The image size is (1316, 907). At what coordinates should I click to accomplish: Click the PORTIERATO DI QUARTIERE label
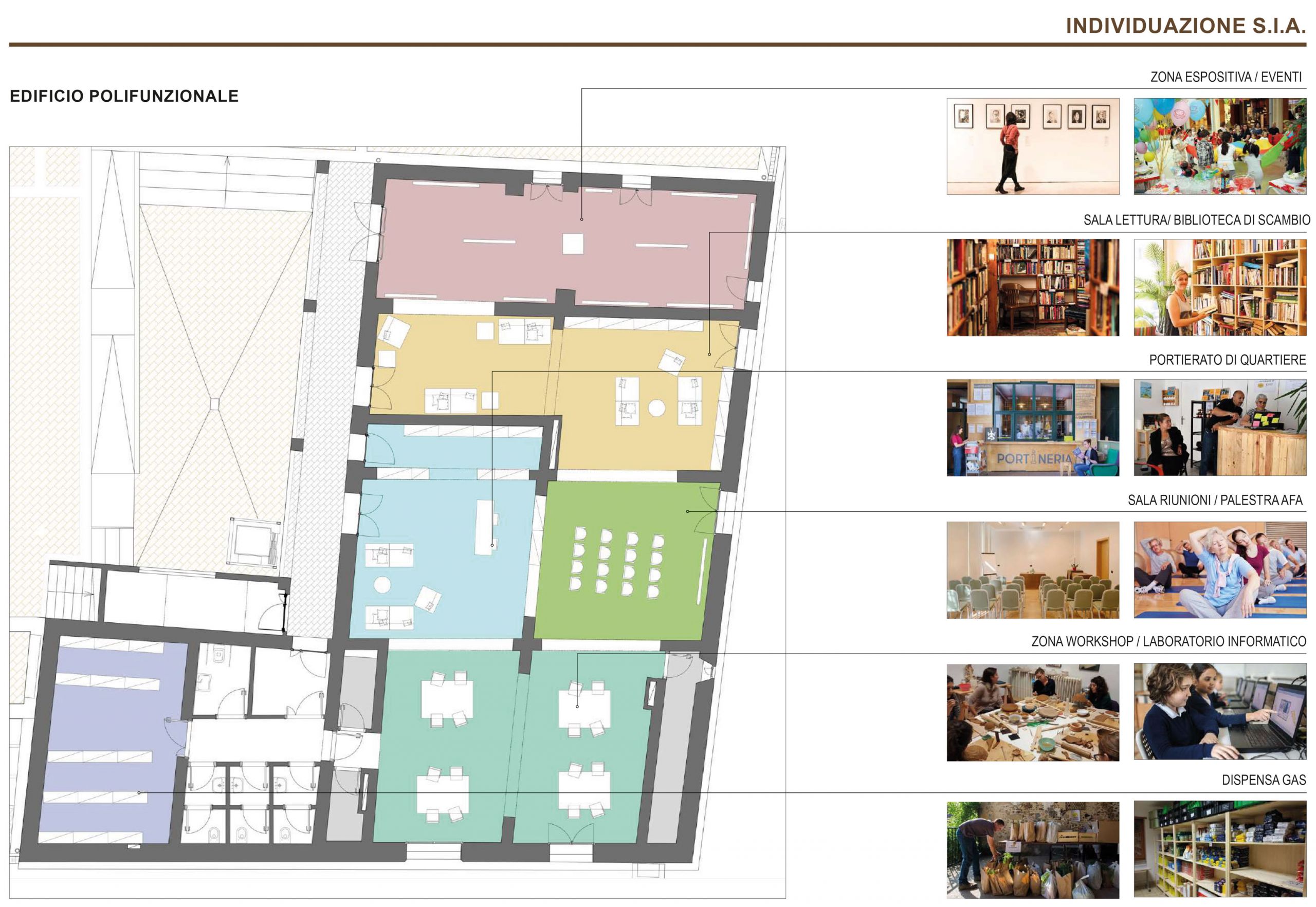click(1227, 360)
